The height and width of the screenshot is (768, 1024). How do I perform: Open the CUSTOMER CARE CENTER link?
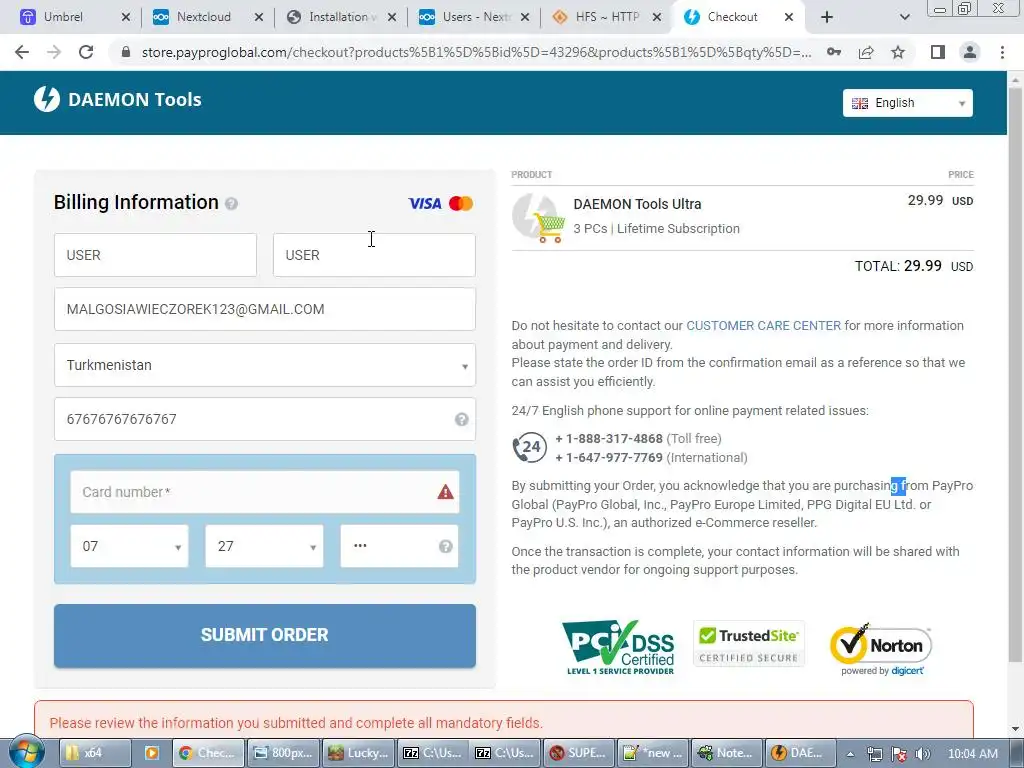[763, 326]
